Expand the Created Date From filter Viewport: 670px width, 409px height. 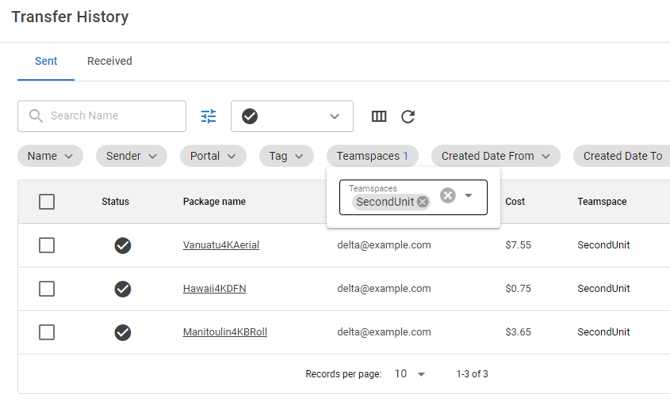click(495, 156)
